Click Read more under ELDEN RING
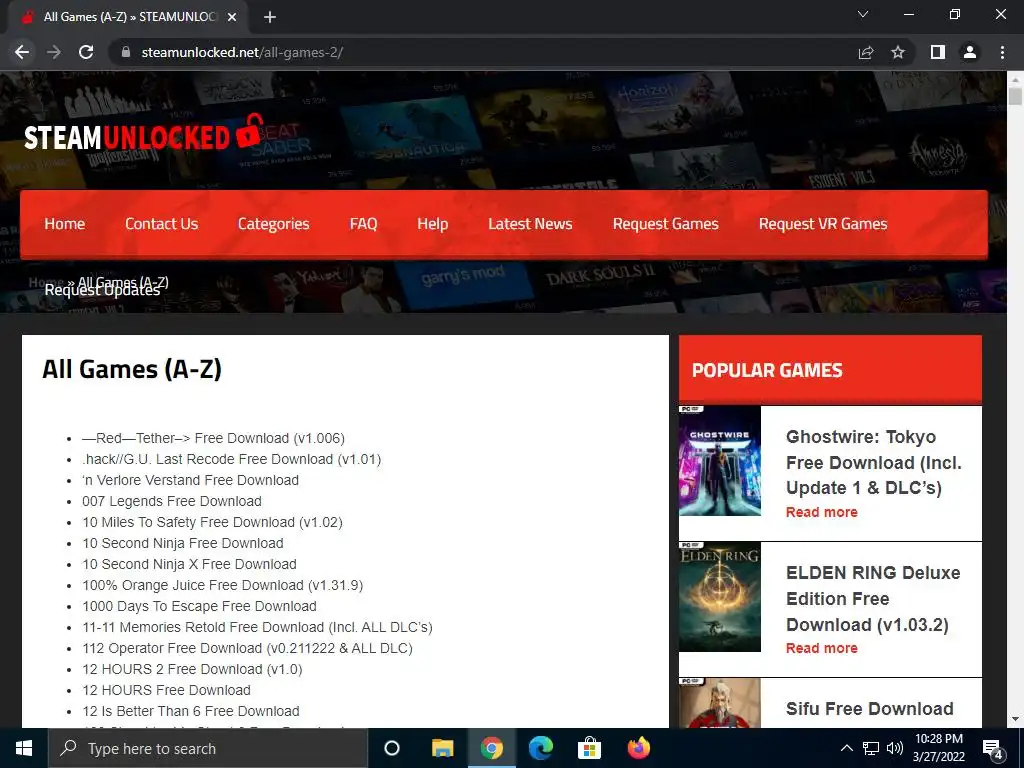The image size is (1024, 768). [822, 648]
